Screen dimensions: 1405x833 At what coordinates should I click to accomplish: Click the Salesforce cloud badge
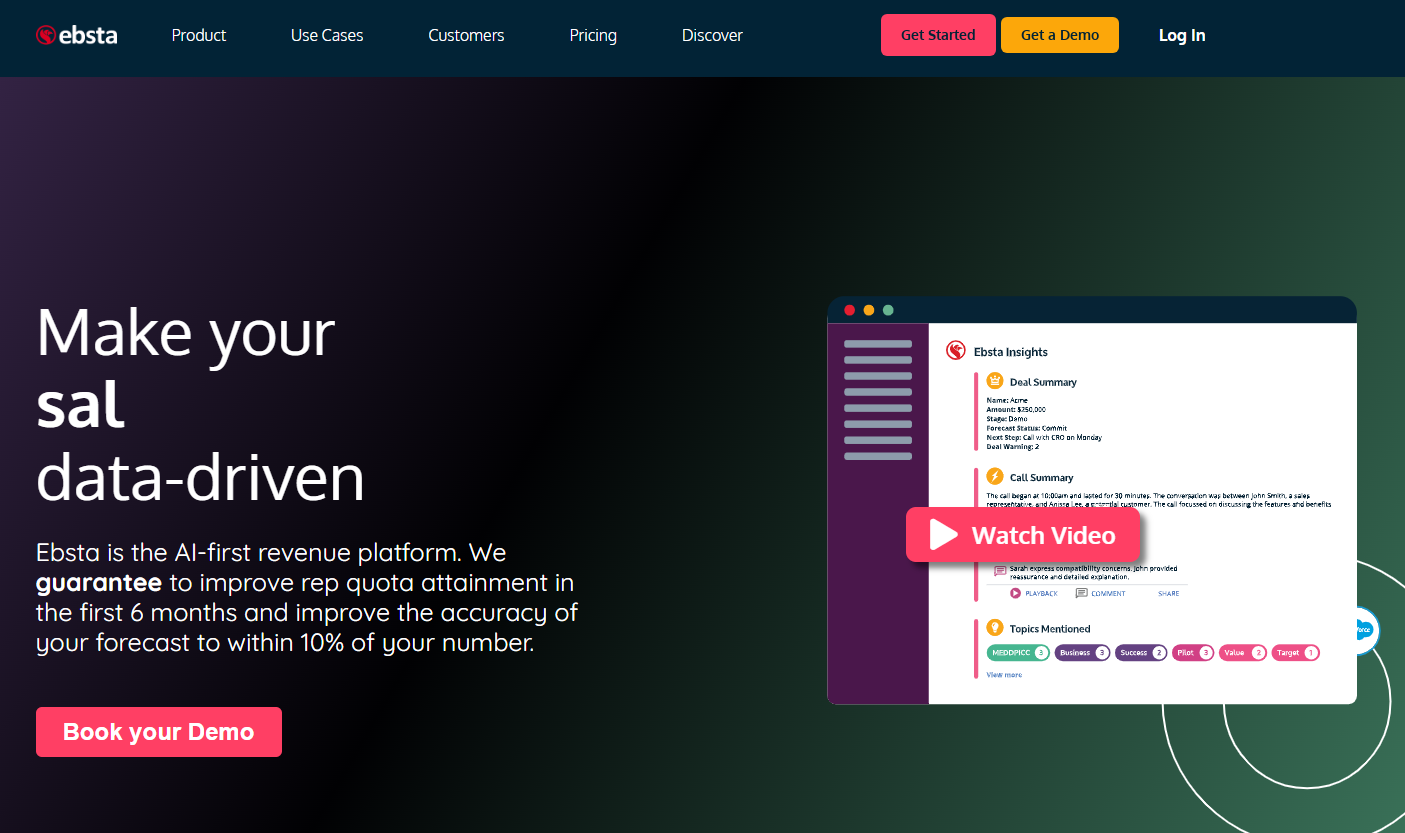pos(1362,631)
